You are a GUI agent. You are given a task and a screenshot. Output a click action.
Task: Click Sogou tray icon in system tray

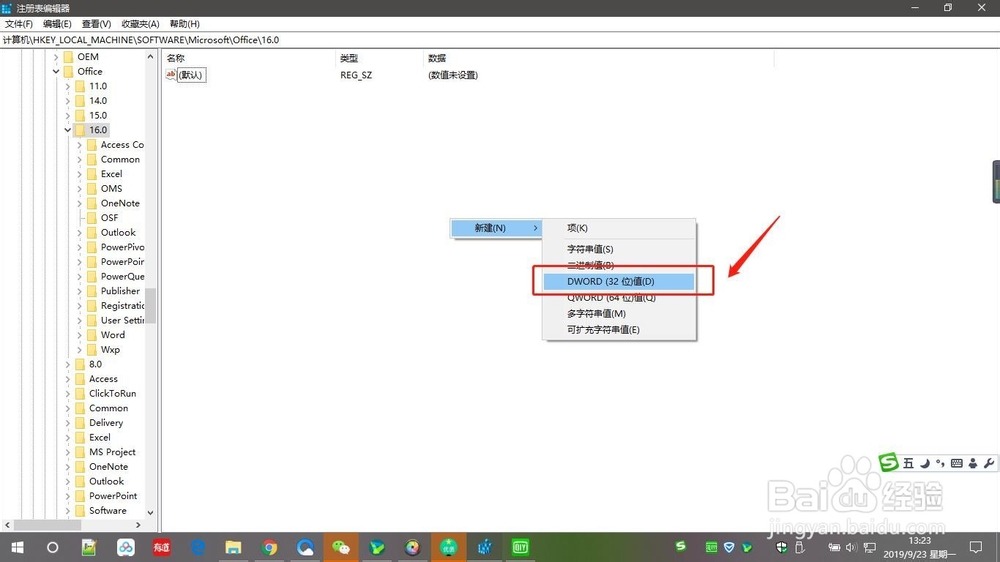coord(680,546)
